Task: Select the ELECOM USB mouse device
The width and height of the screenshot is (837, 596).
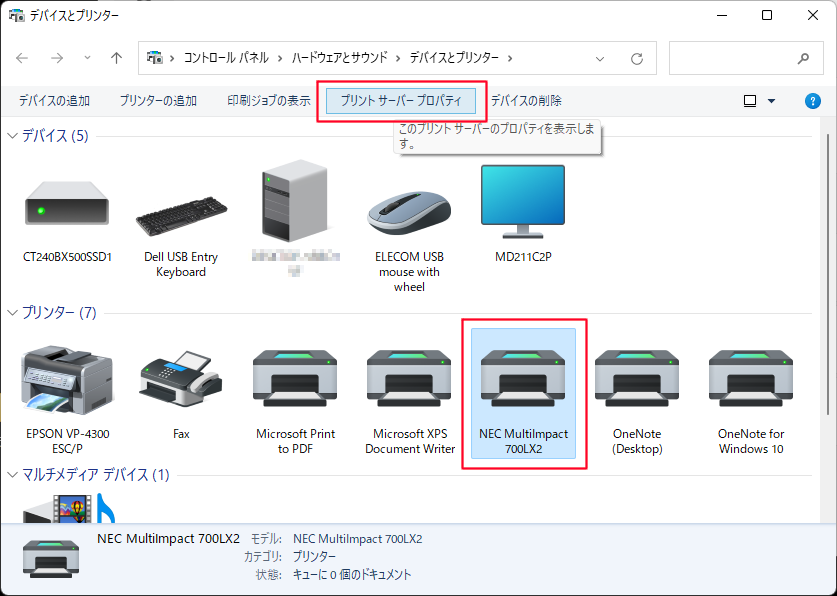Action: pyautogui.click(x=409, y=213)
